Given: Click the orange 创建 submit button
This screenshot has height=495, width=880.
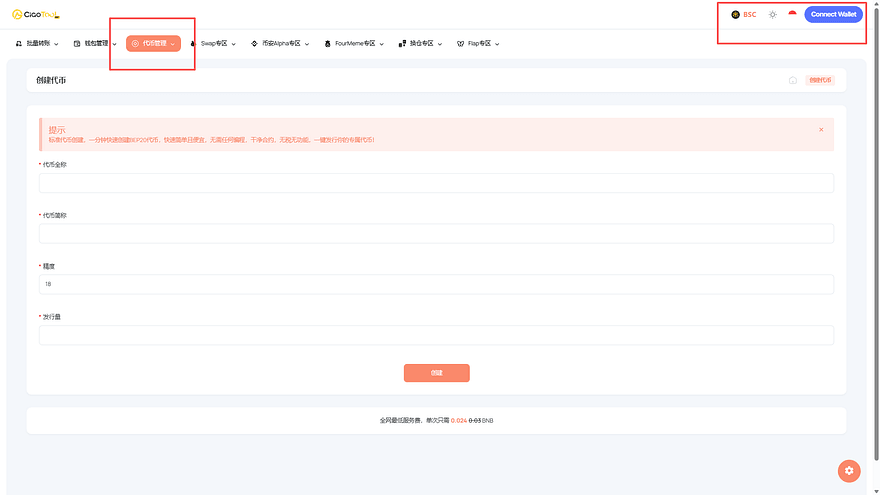Looking at the screenshot, I should (x=437, y=373).
